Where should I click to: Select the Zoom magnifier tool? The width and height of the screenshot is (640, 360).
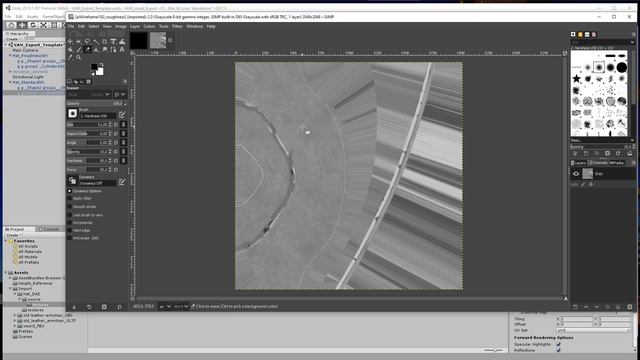point(79,58)
